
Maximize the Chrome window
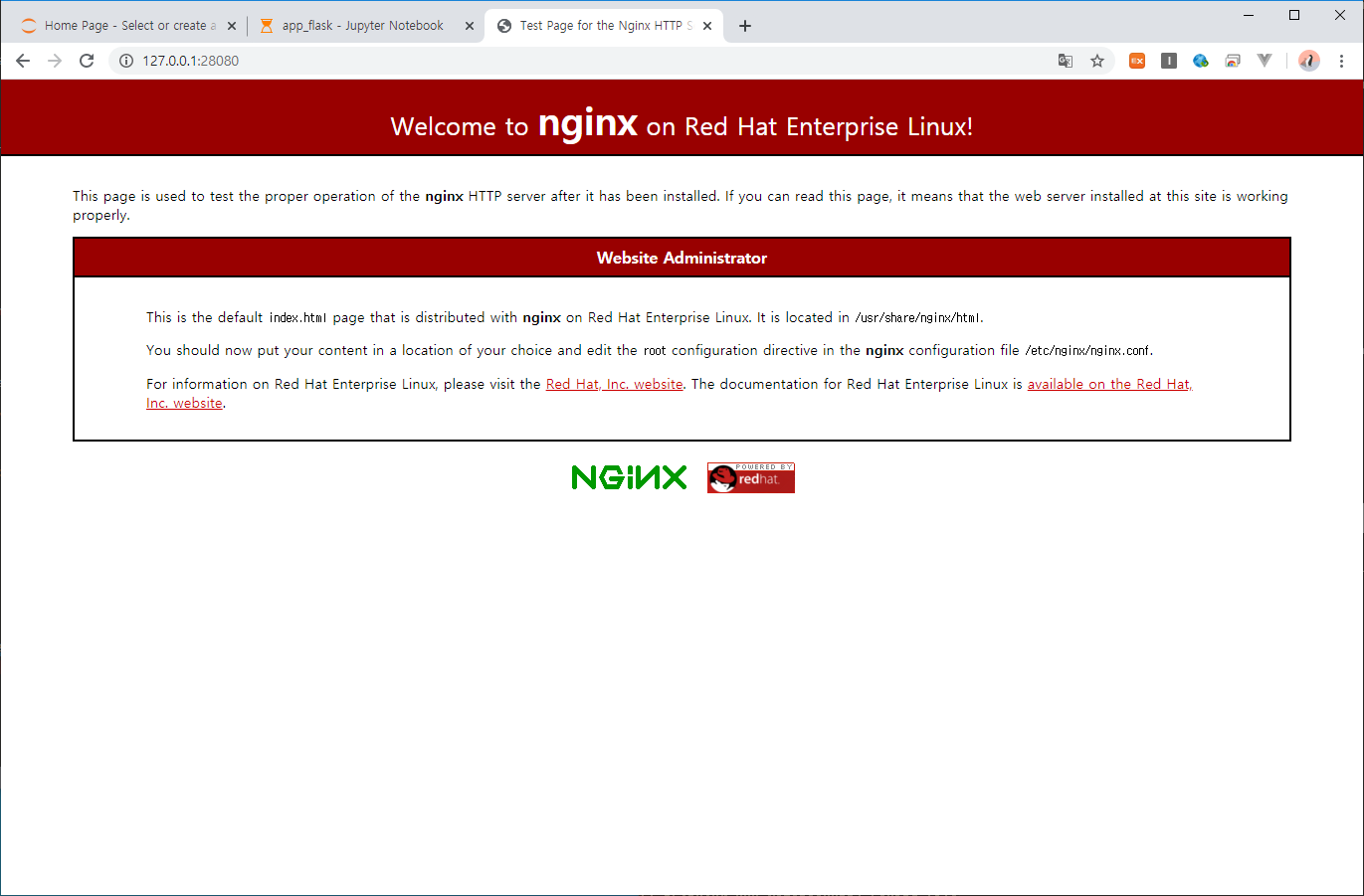coord(1294,15)
